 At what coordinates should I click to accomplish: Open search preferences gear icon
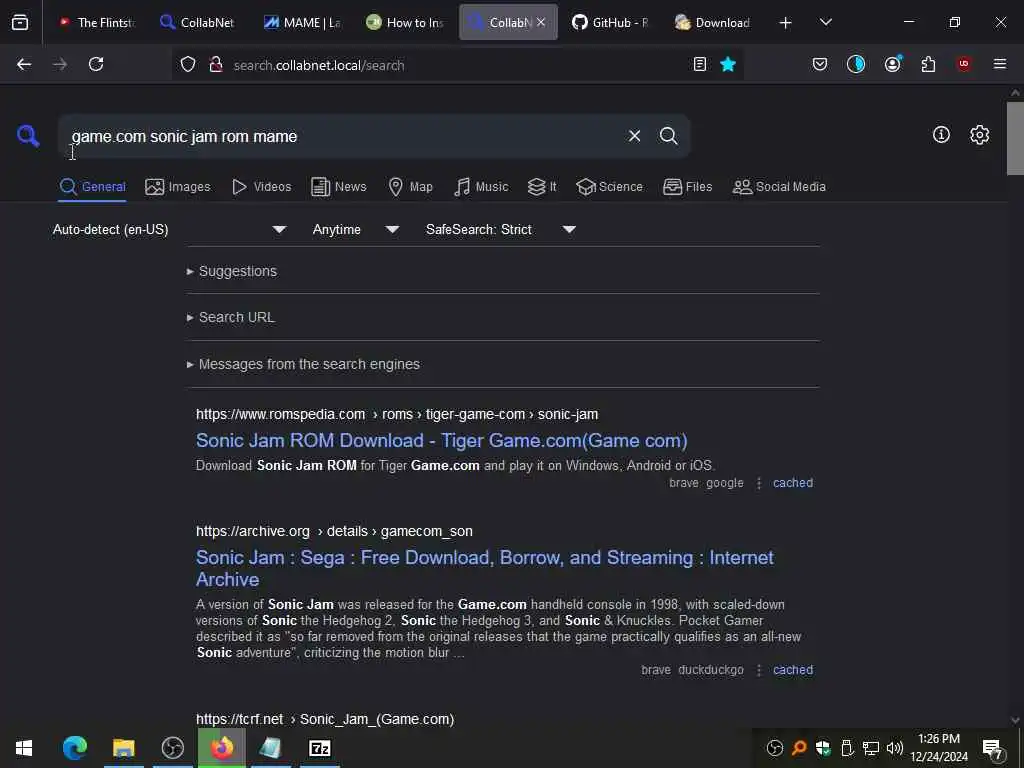pyautogui.click(x=979, y=135)
